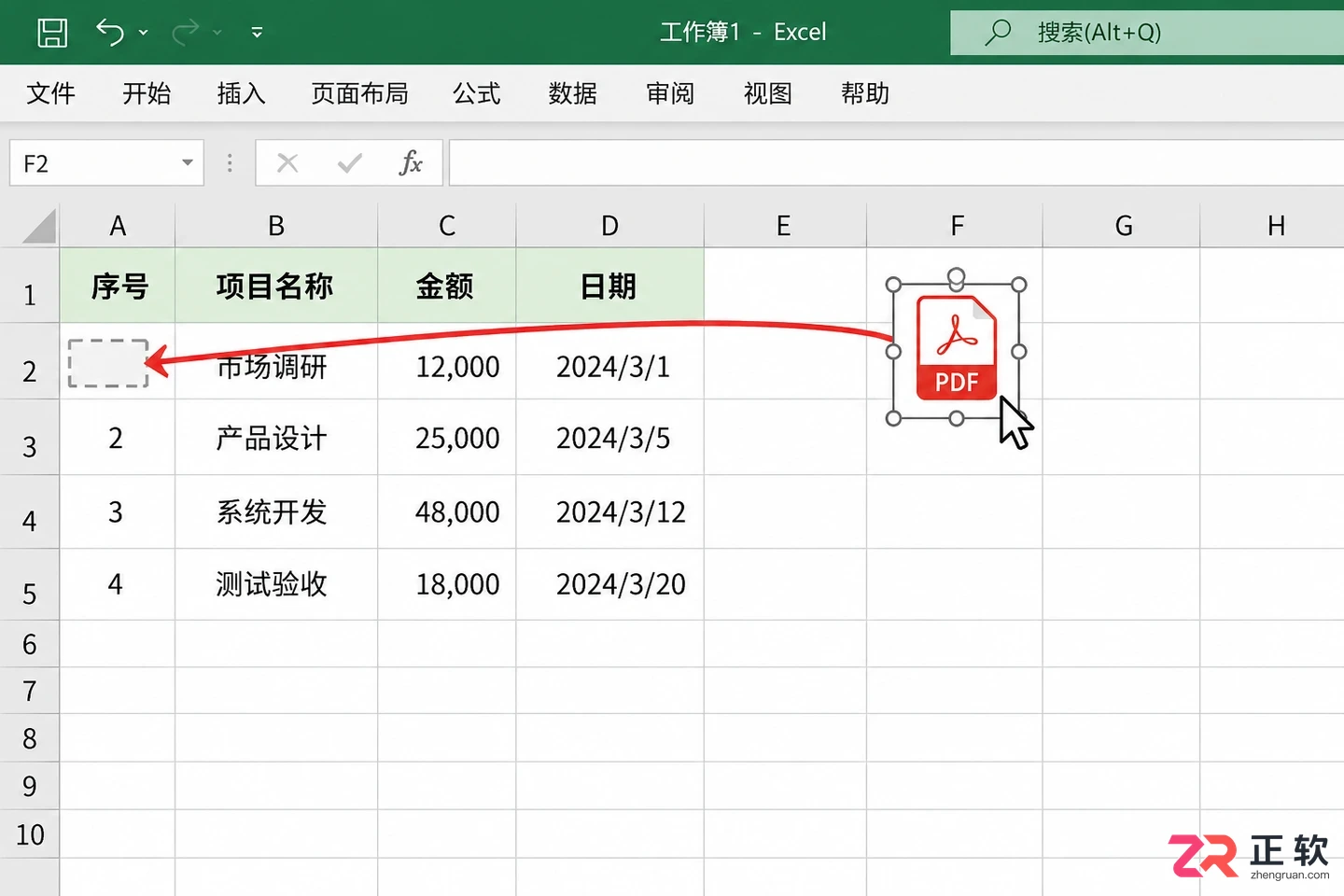The height and width of the screenshot is (896, 1344).
Task: Open the Undo history dropdown arrow
Action: pos(143,33)
